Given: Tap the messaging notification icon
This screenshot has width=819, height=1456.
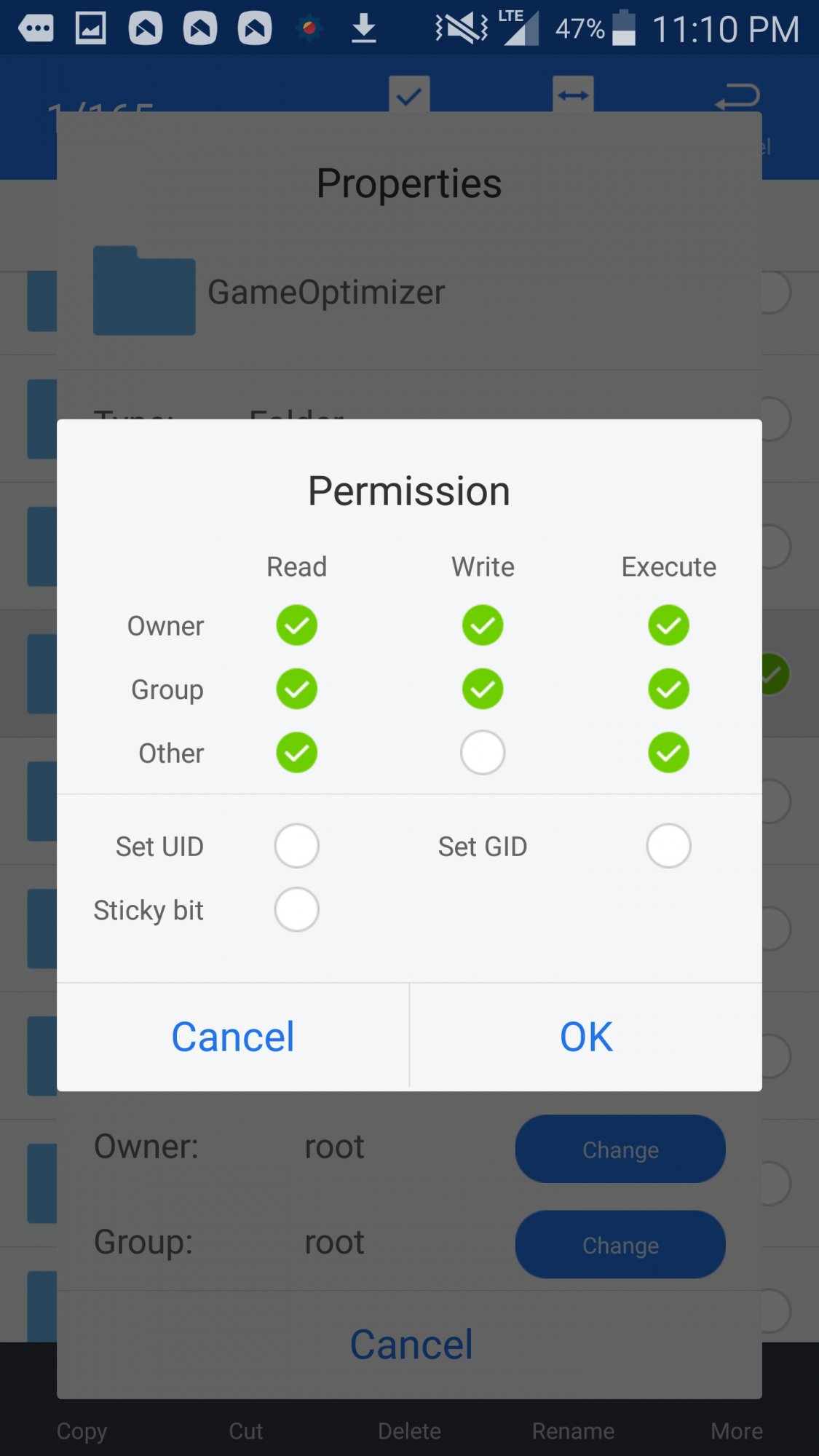Looking at the screenshot, I should click(x=36, y=29).
